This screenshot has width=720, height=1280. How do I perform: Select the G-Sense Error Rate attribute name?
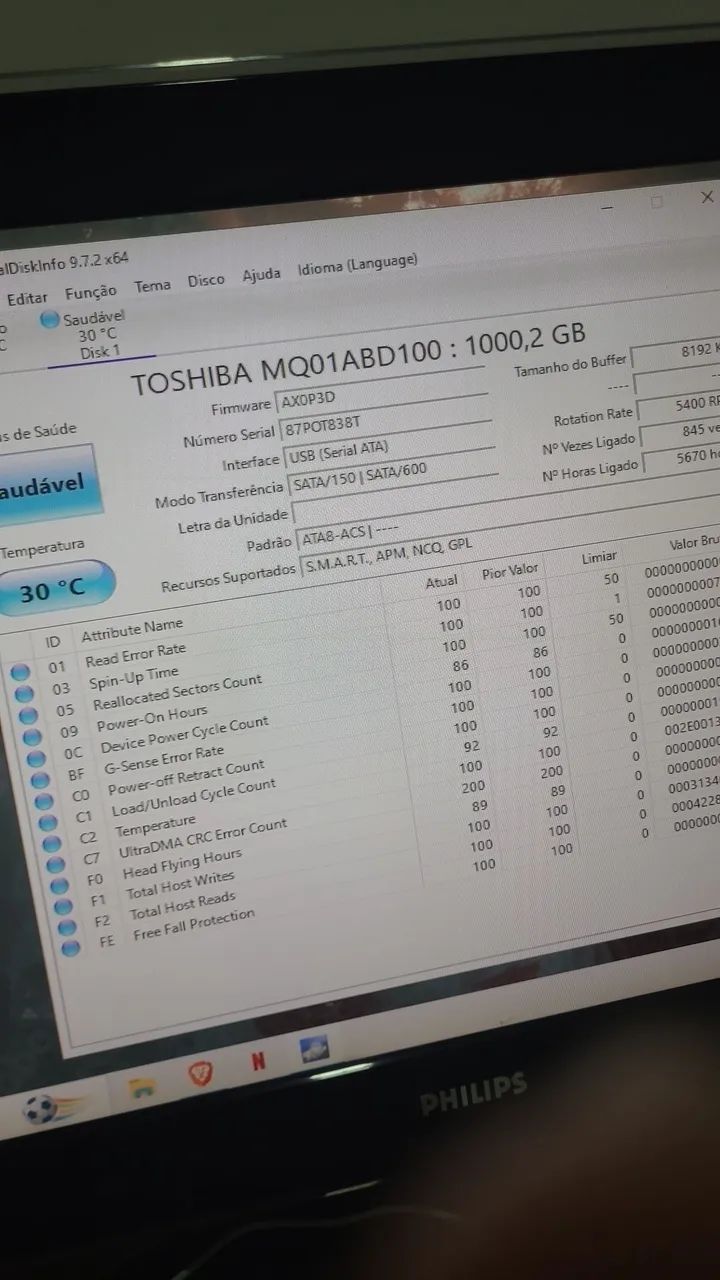(165, 761)
